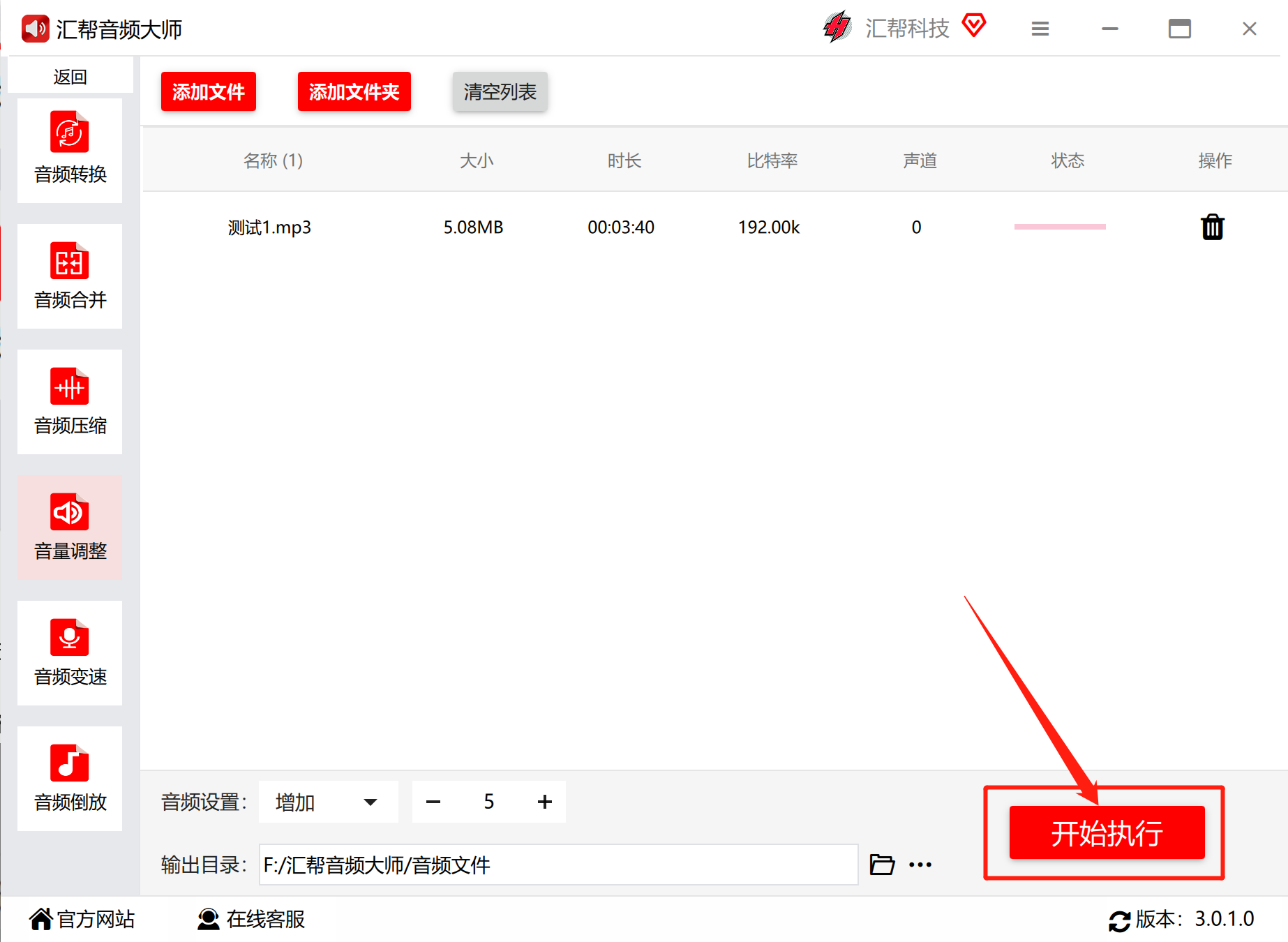Click the volume value field showing 5
Screen dimensions: 1288x942
coord(489,802)
